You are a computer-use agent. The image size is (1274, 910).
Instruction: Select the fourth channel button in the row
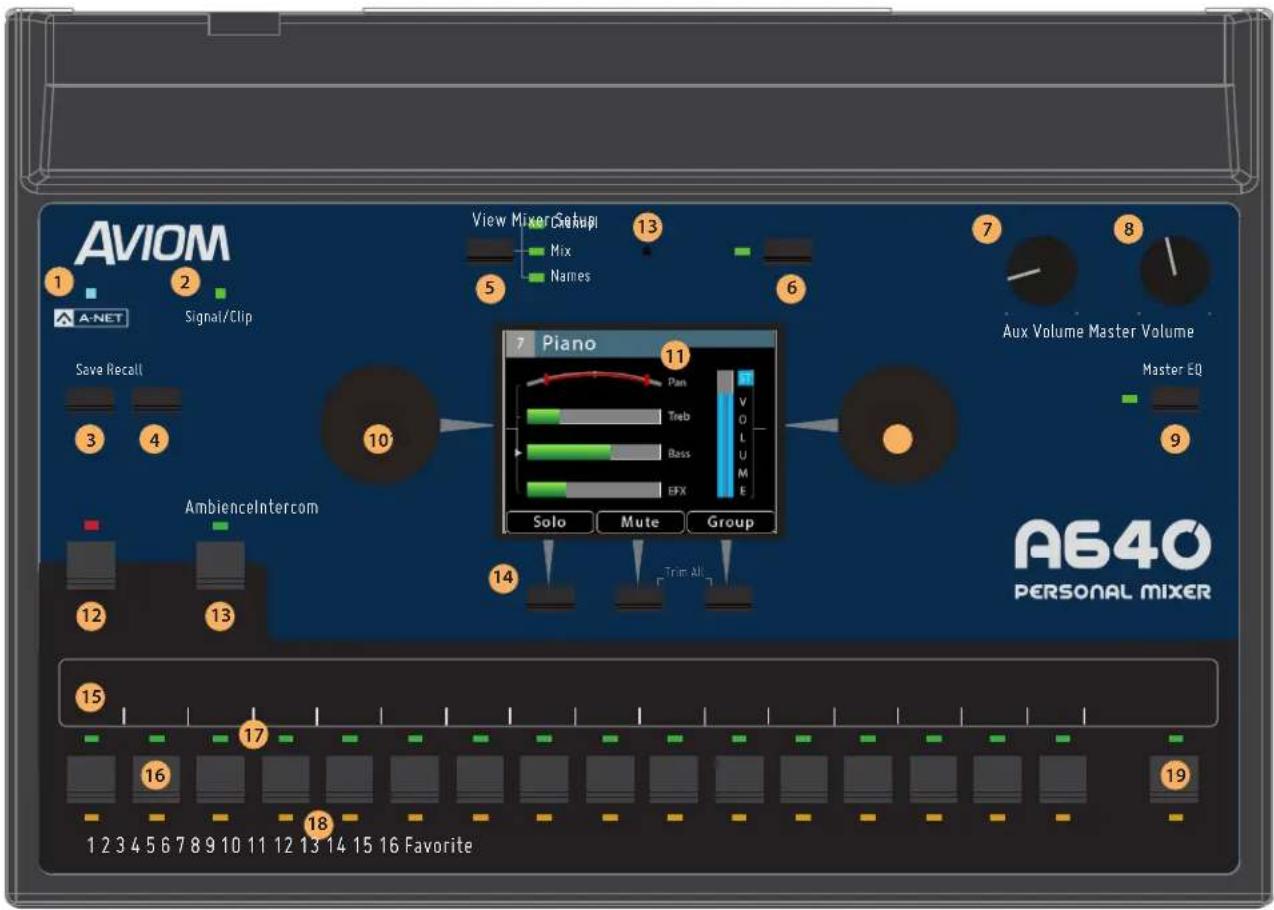[x=286, y=780]
